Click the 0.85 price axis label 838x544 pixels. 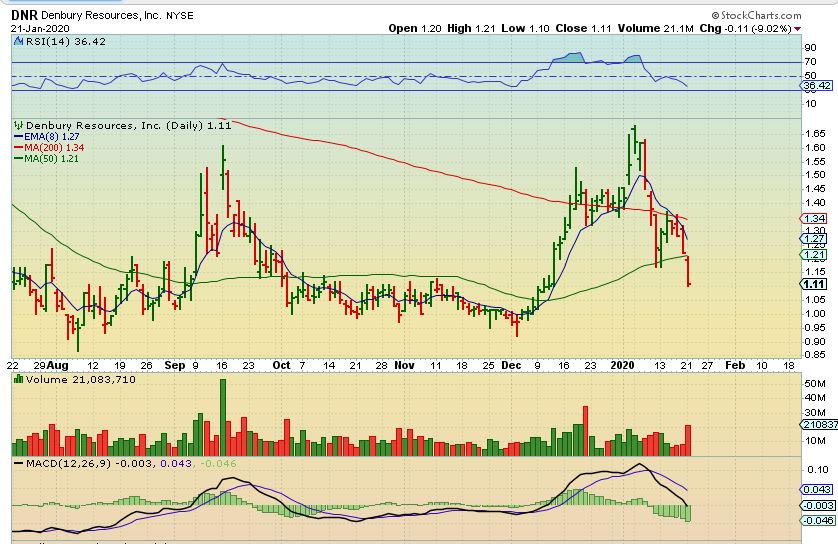coord(816,355)
